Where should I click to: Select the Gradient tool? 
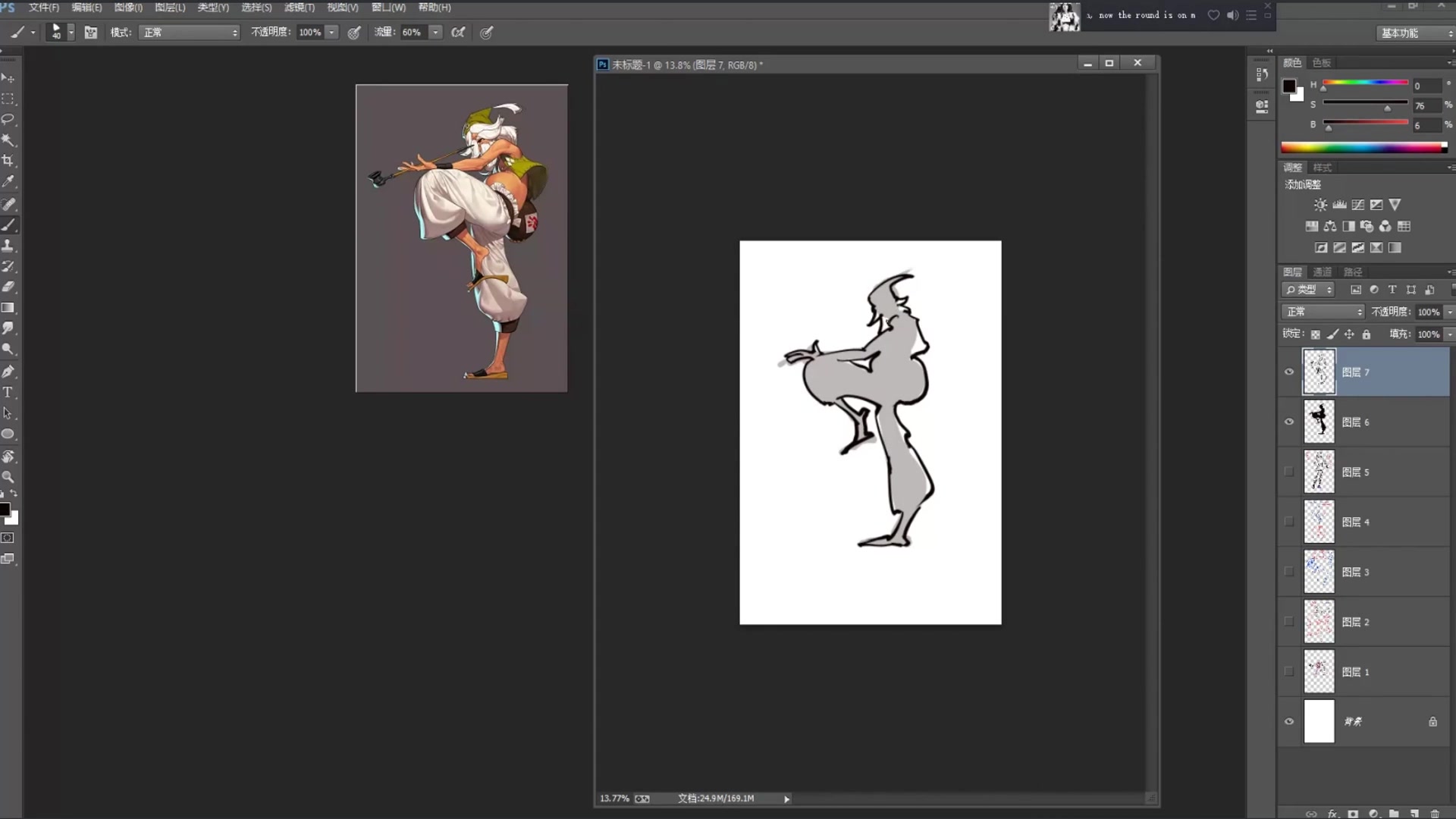click(x=8, y=308)
